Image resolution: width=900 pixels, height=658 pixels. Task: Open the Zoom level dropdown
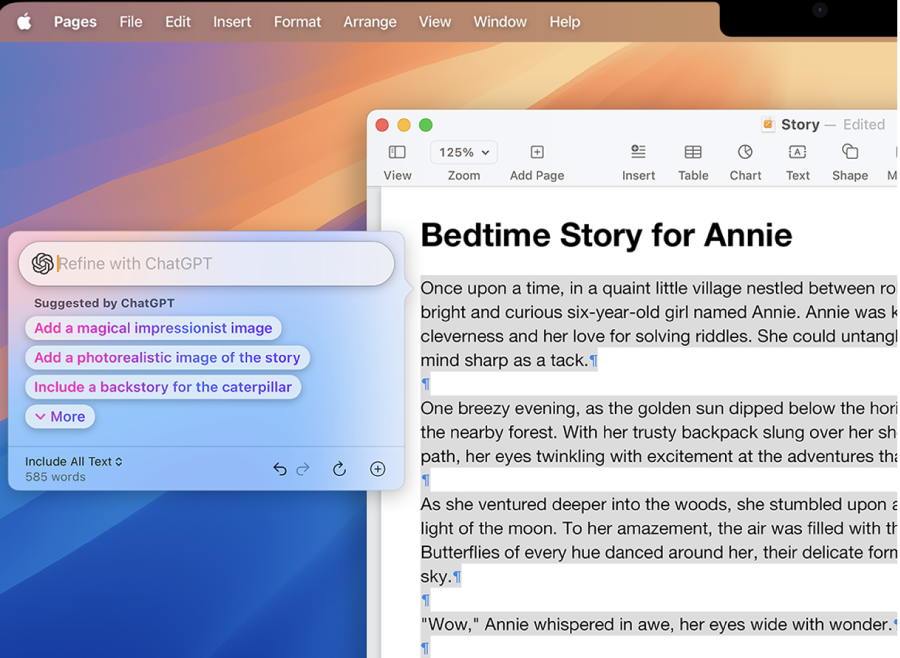(x=463, y=152)
